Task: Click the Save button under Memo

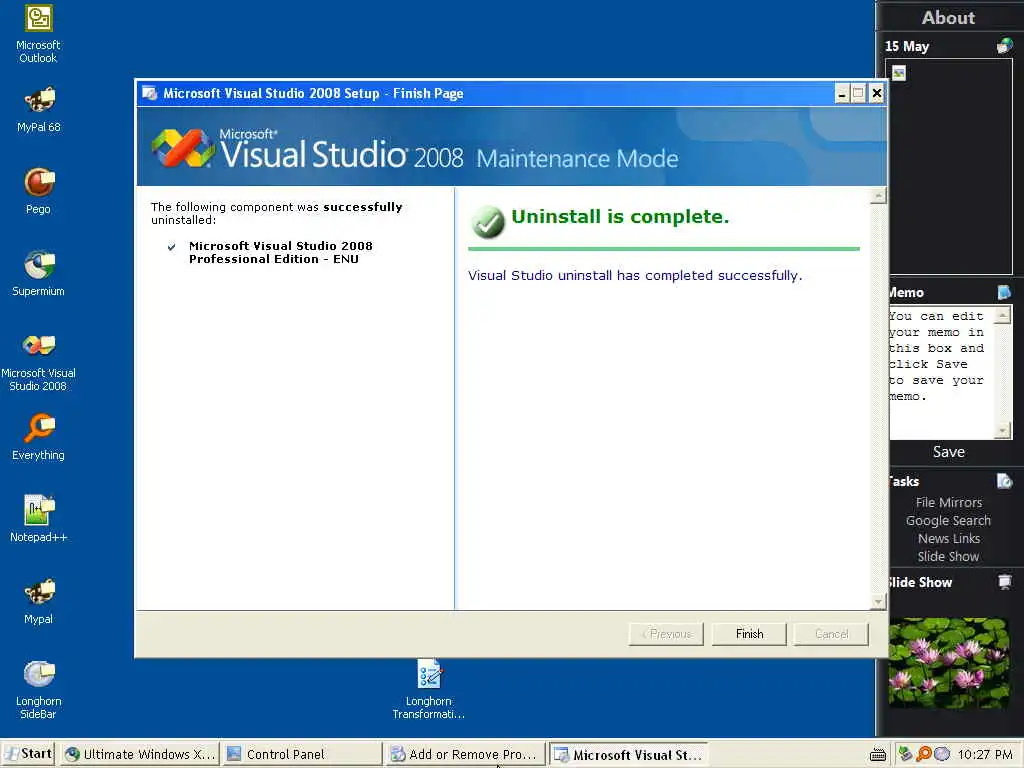Action: coord(948,452)
